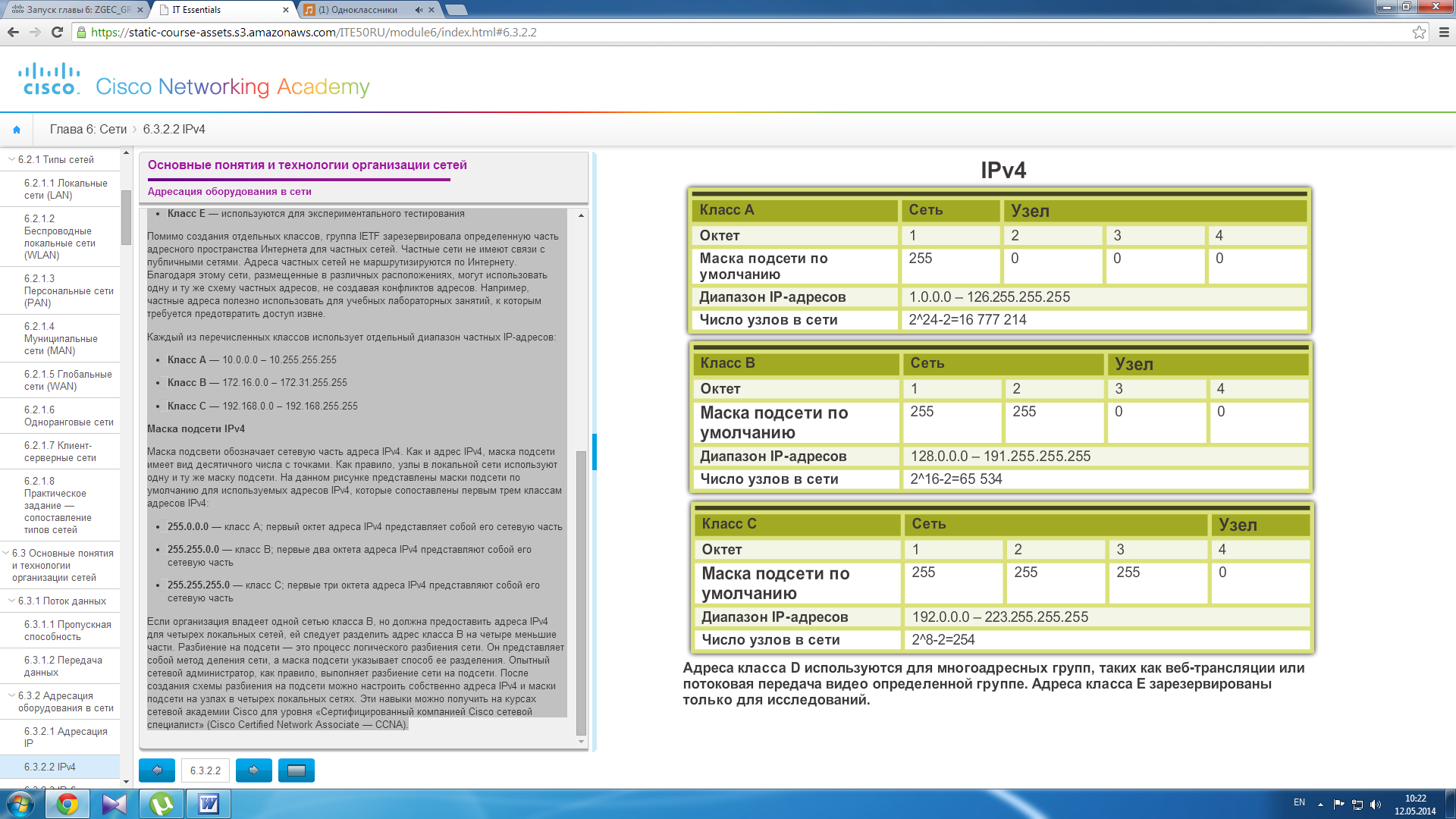Collapse the 6.3.1 Поток данных section

coord(11,601)
